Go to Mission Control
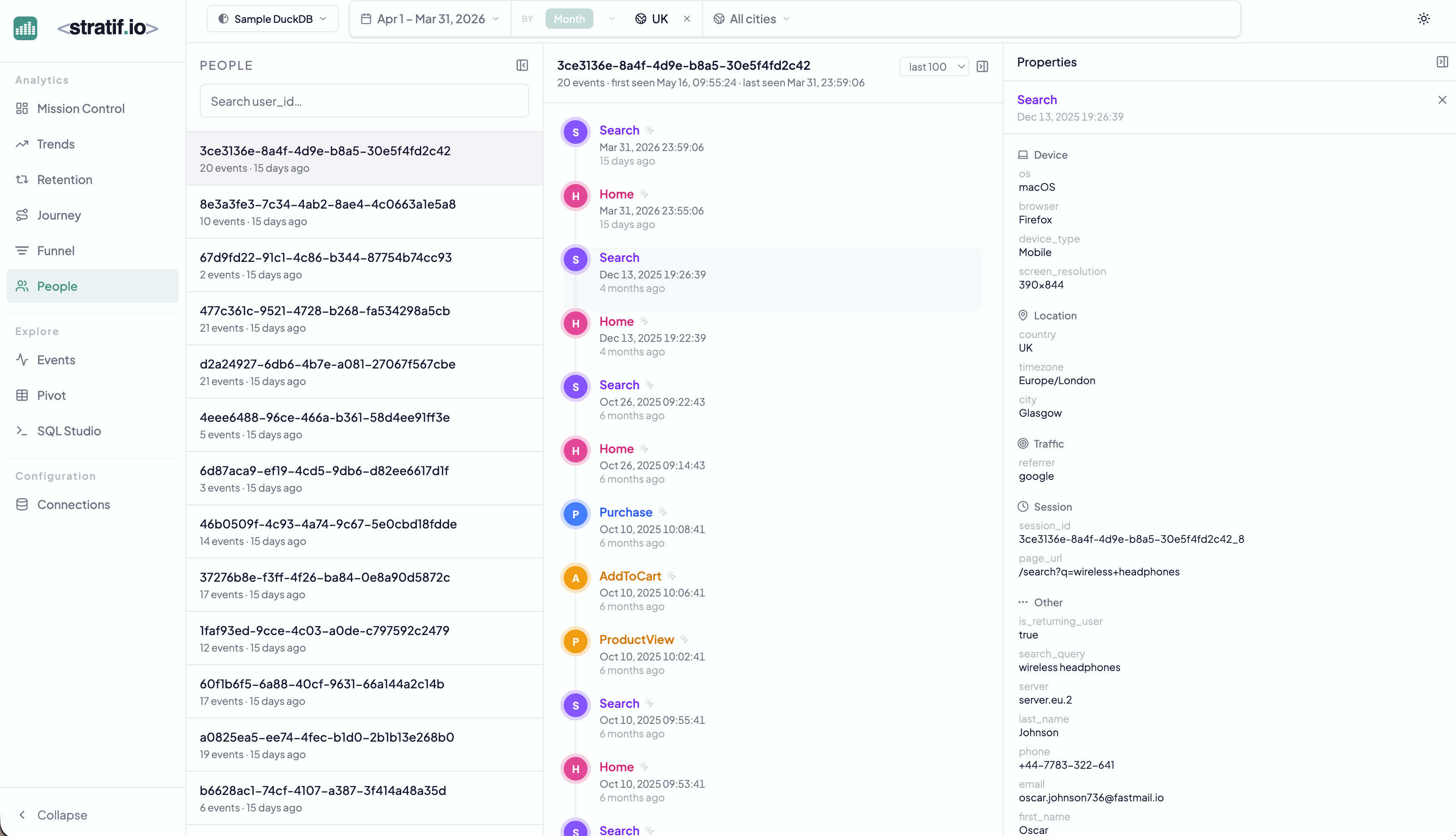Viewport: 1456px width, 836px height. pos(92,108)
